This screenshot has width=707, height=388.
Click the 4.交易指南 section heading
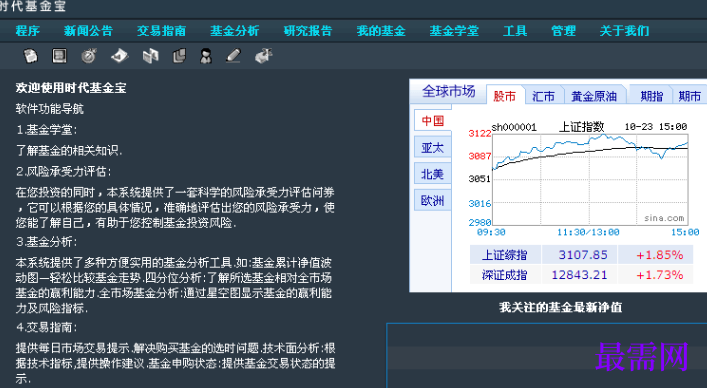click(x=46, y=327)
